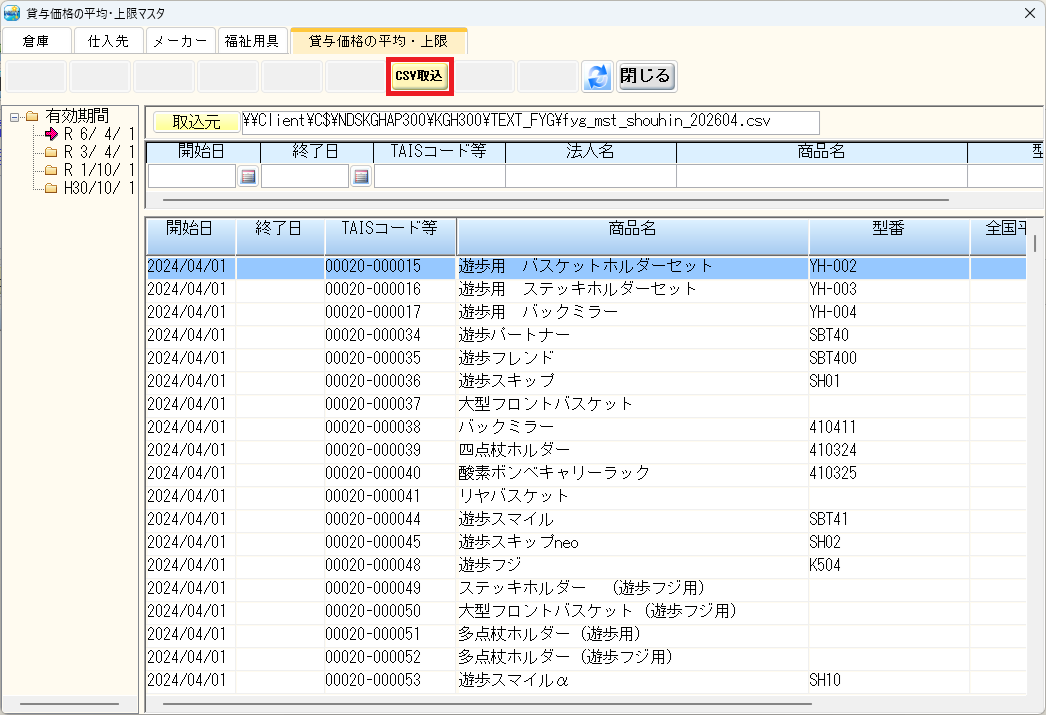
Task: Select the R 3/ 4/ 1 period folder
Action: (98, 152)
